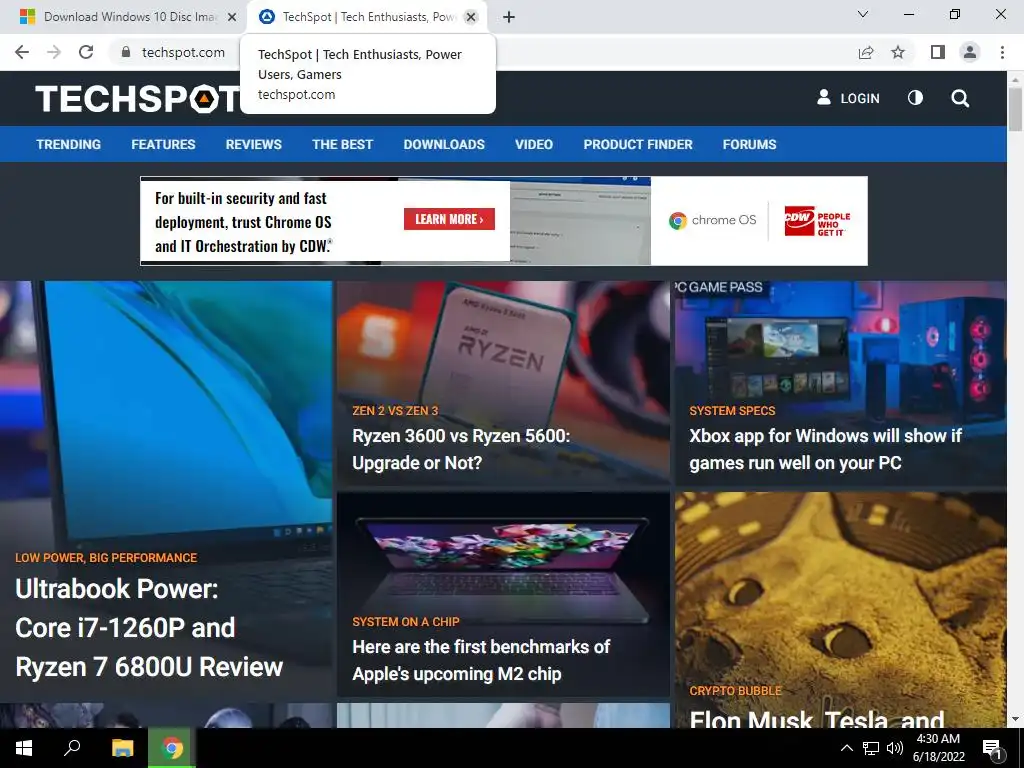The height and width of the screenshot is (768, 1024).
Task: Click LOW POWER, BIG PERFORMANCE label
Action: (106, 558)
